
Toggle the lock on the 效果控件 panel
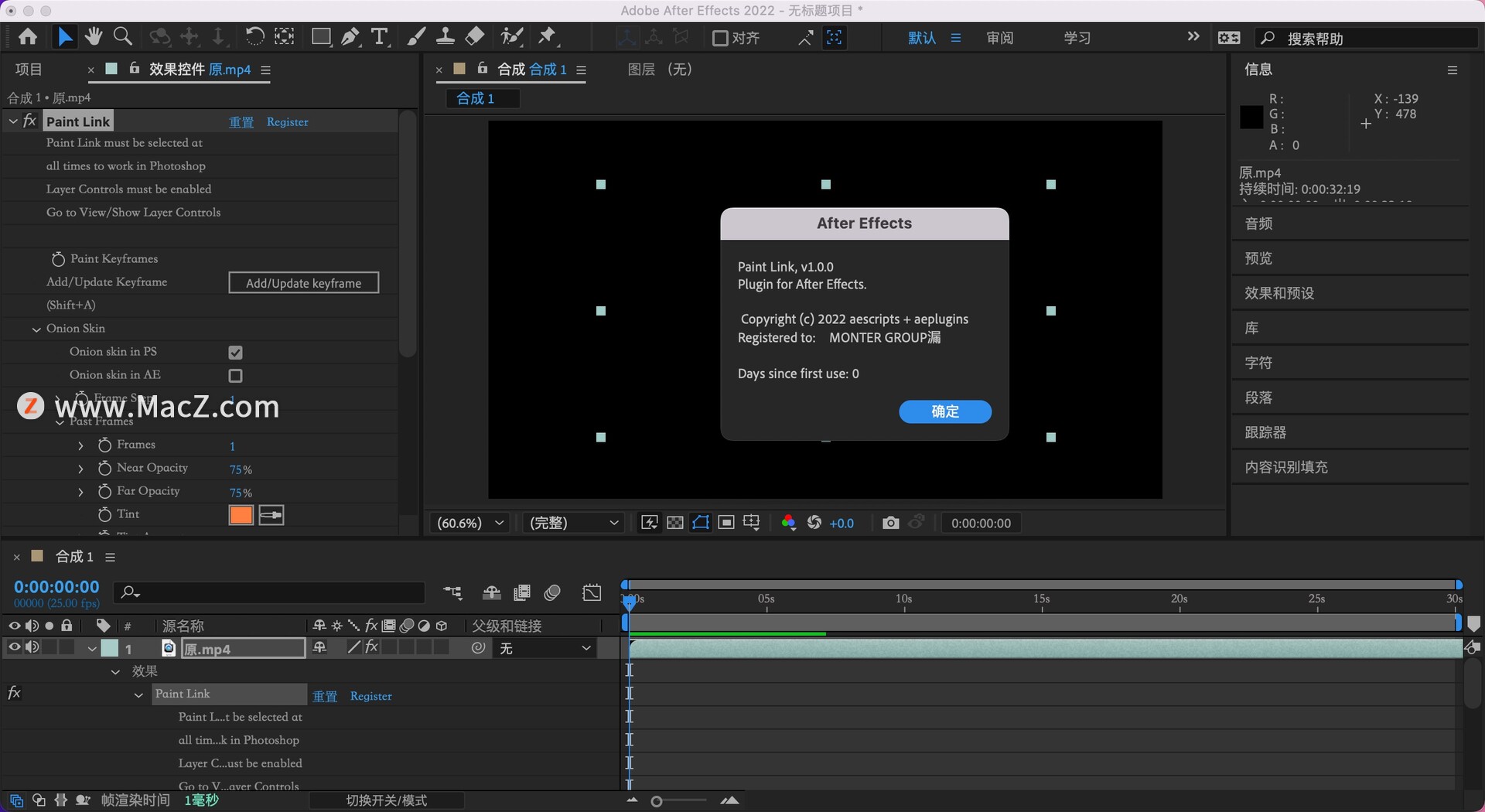pyautogui.click(x=134, y=69)
